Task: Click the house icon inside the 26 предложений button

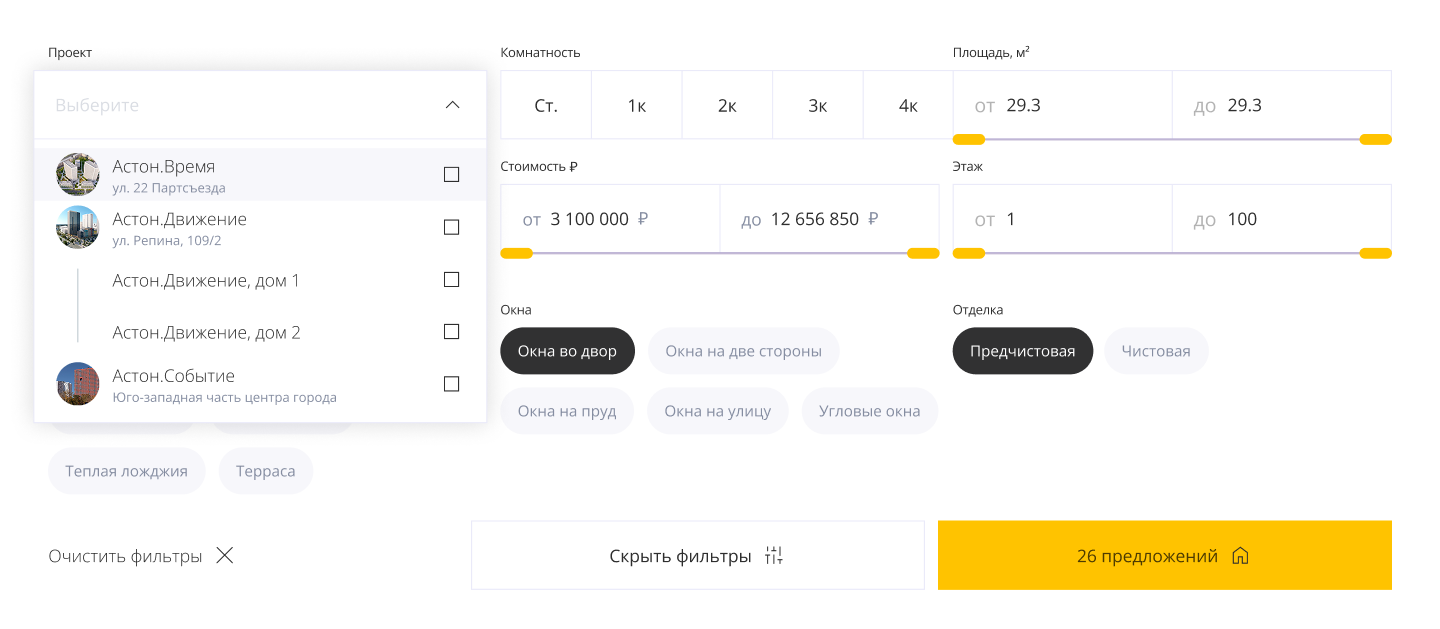Action: (1240, 555)
